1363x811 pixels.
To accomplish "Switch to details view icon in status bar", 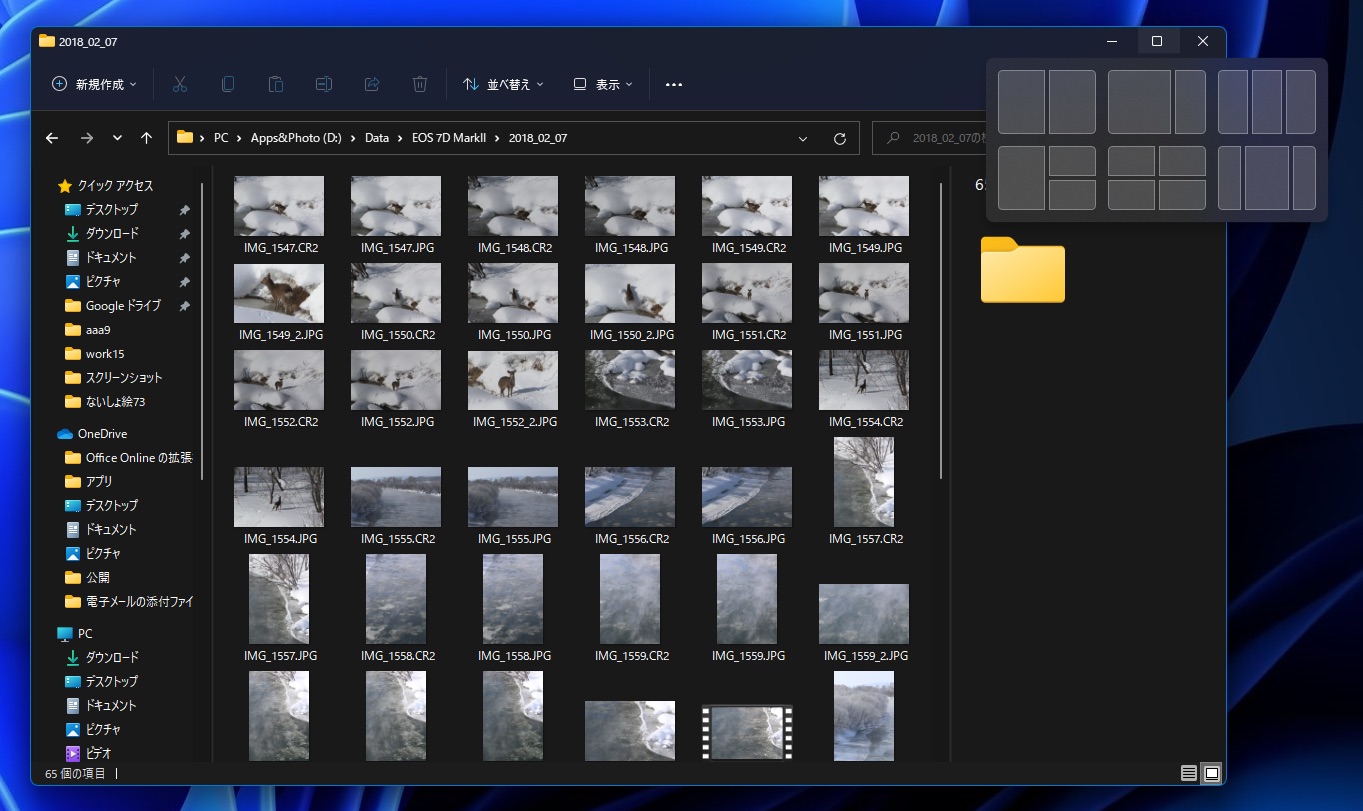I will coord(1188,773).
